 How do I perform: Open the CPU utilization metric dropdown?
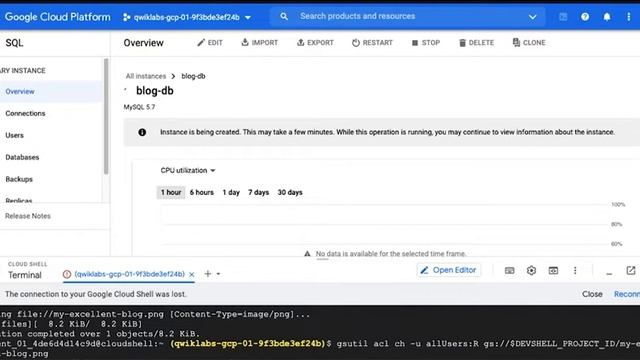coord(188,171)
